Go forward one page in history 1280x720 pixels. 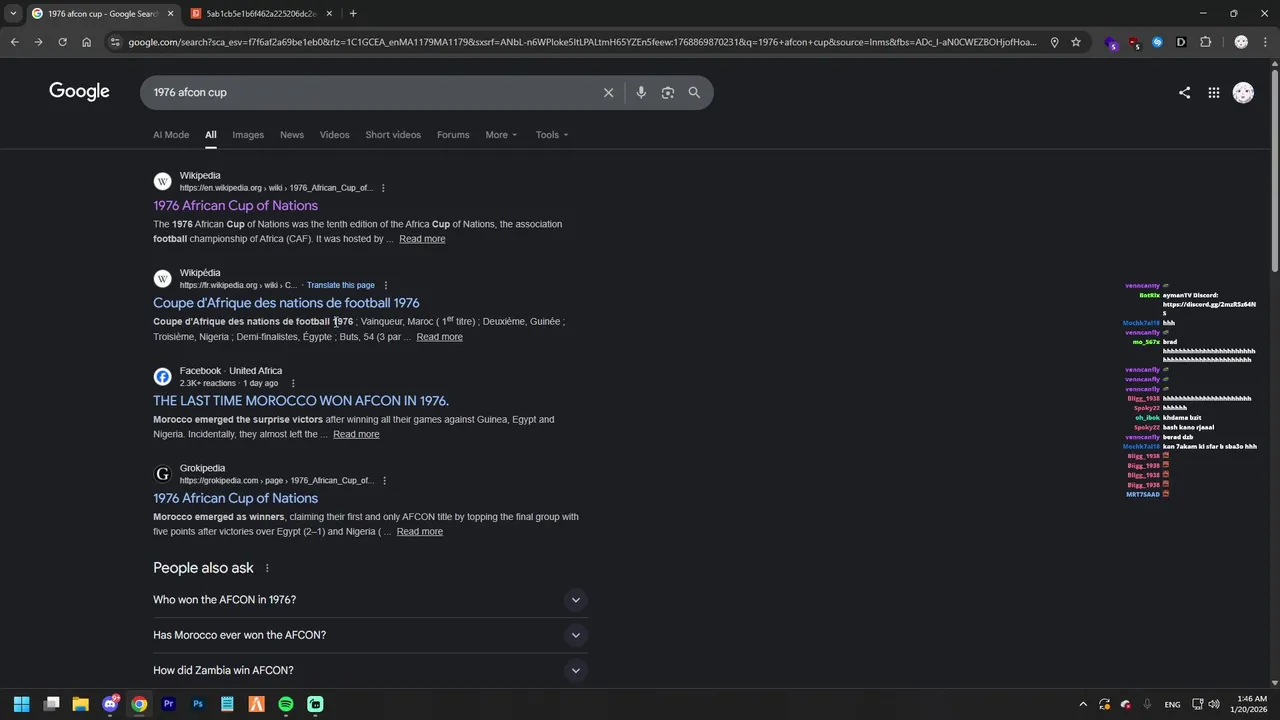tap(38, 42)
